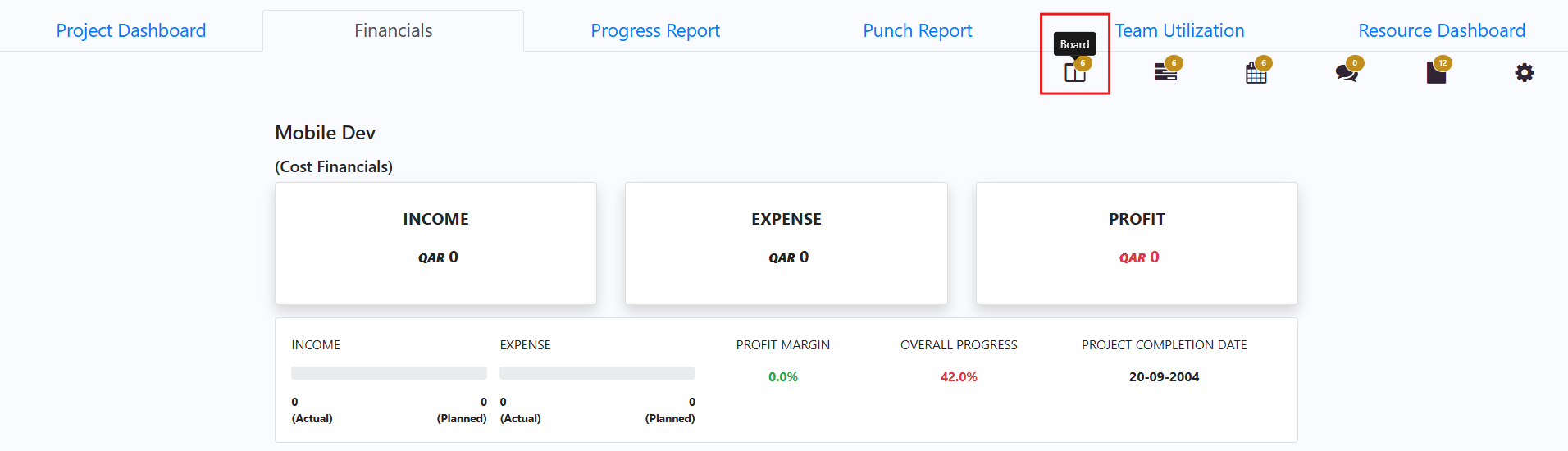Click the EXPENSE summary card
1568x451 pixels.
pyautogui.click(x=786, y=244)
